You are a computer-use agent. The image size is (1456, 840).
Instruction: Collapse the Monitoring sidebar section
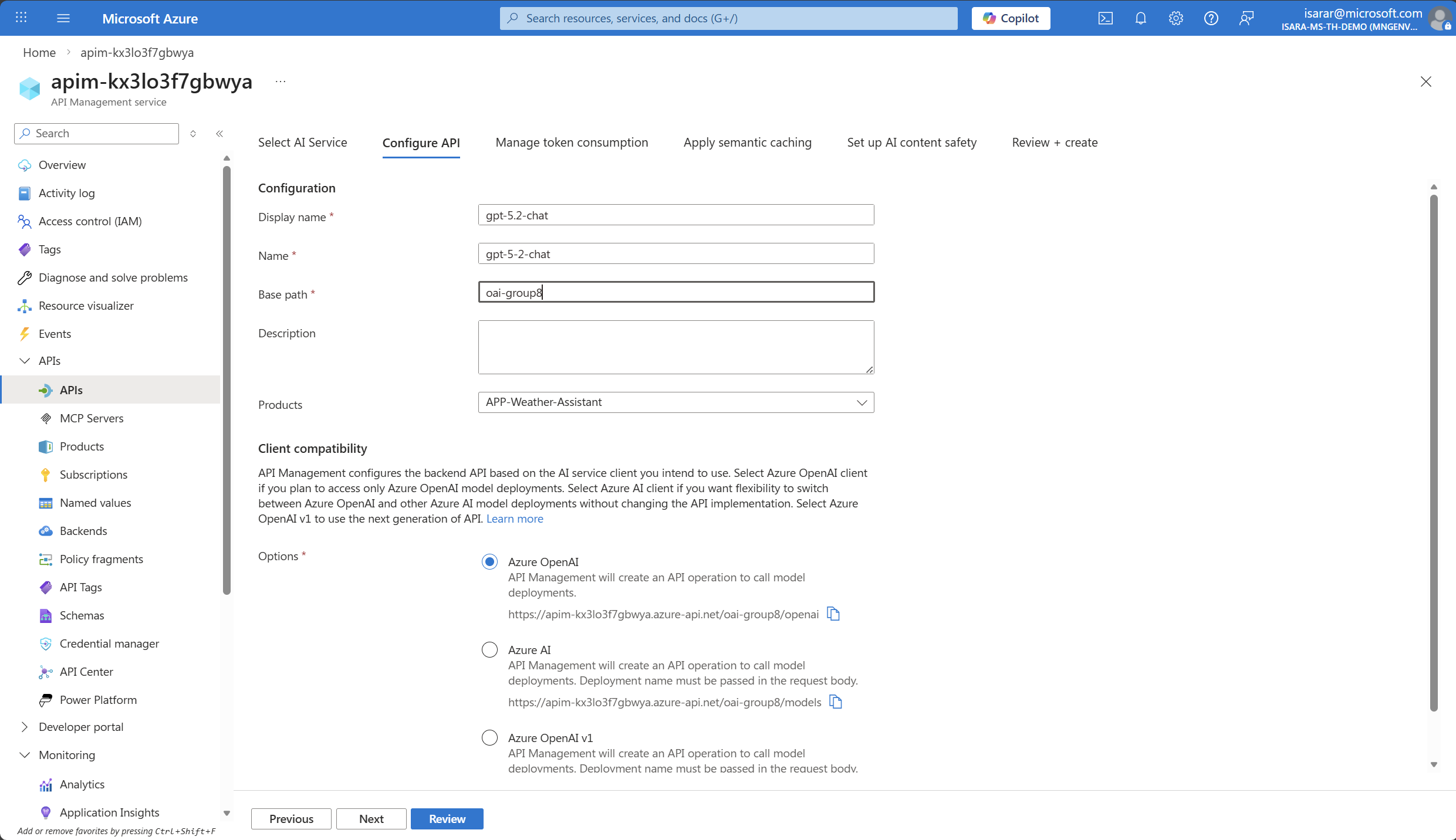[25, 755]
